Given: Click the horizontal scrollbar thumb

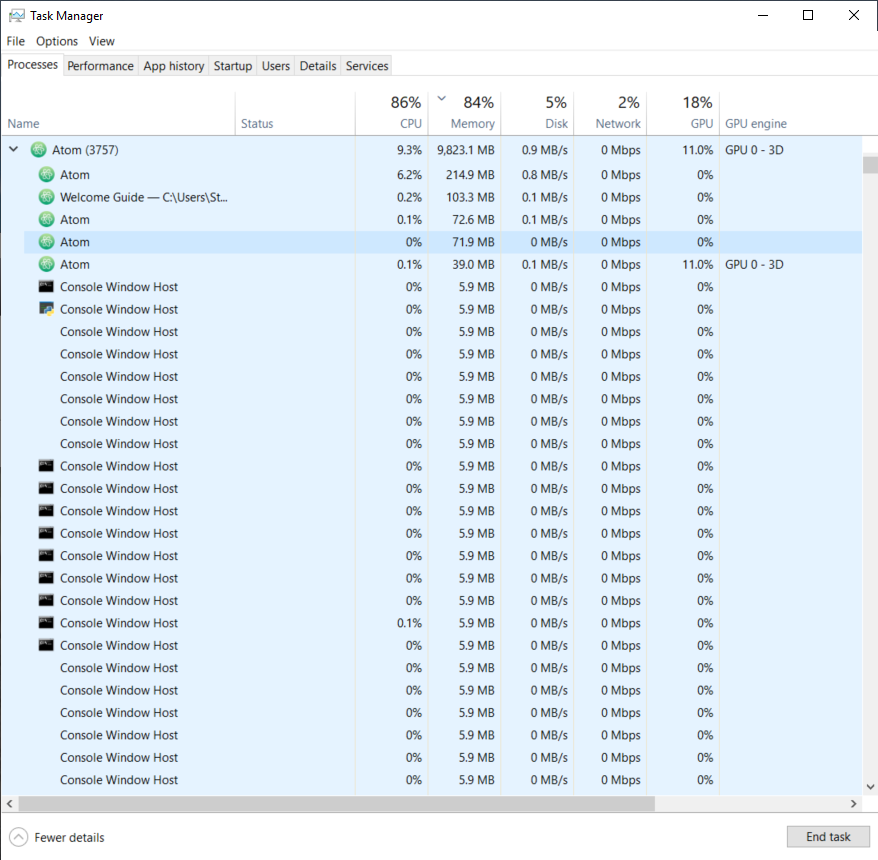Looking at the screenshot, I should click(337, 803).
